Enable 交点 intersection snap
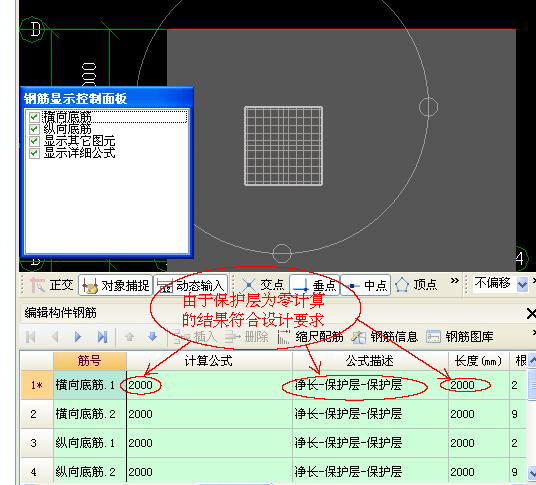The height and width of the screenshot is (485, 536). click(262, 285)
